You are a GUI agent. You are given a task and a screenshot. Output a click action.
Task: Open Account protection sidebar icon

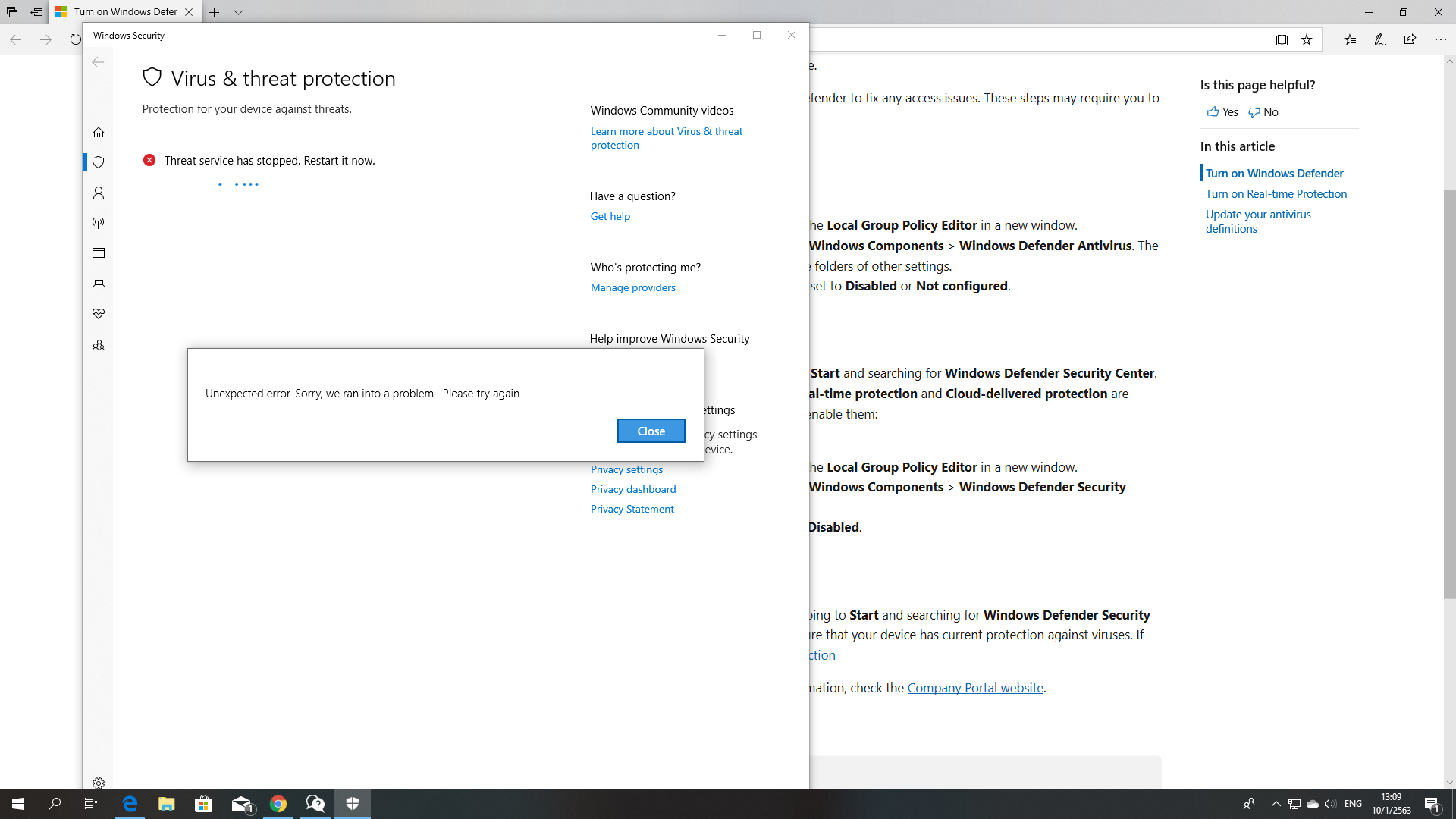99,193
